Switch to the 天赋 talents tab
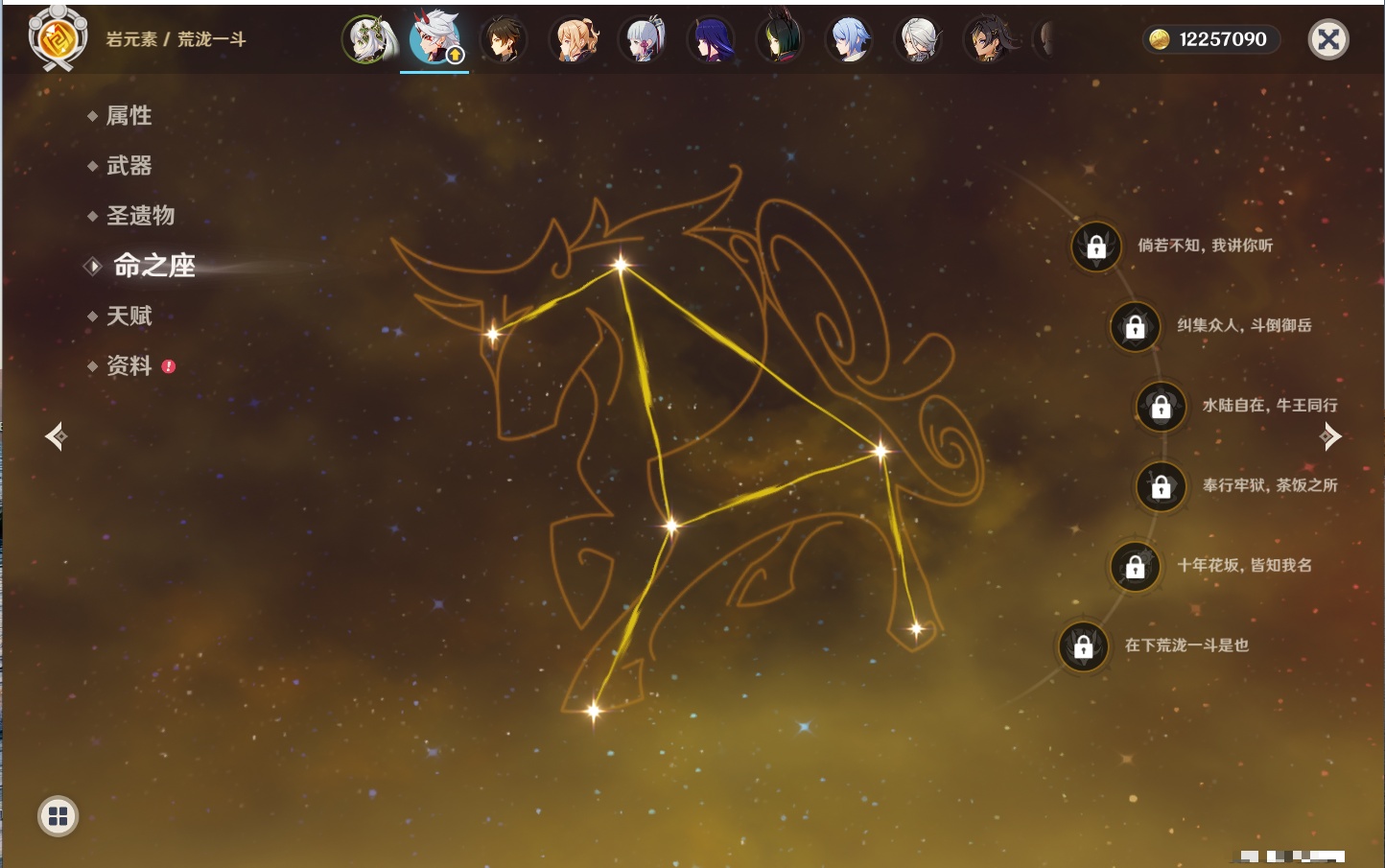The image size is (1385, 868). coord(129,316)
